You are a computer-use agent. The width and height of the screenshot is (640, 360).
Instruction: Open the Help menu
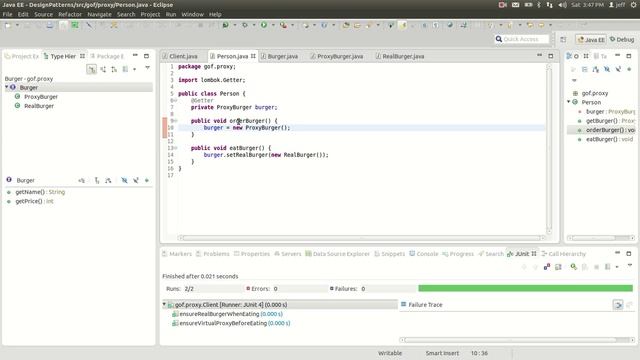tap(215, 14)
